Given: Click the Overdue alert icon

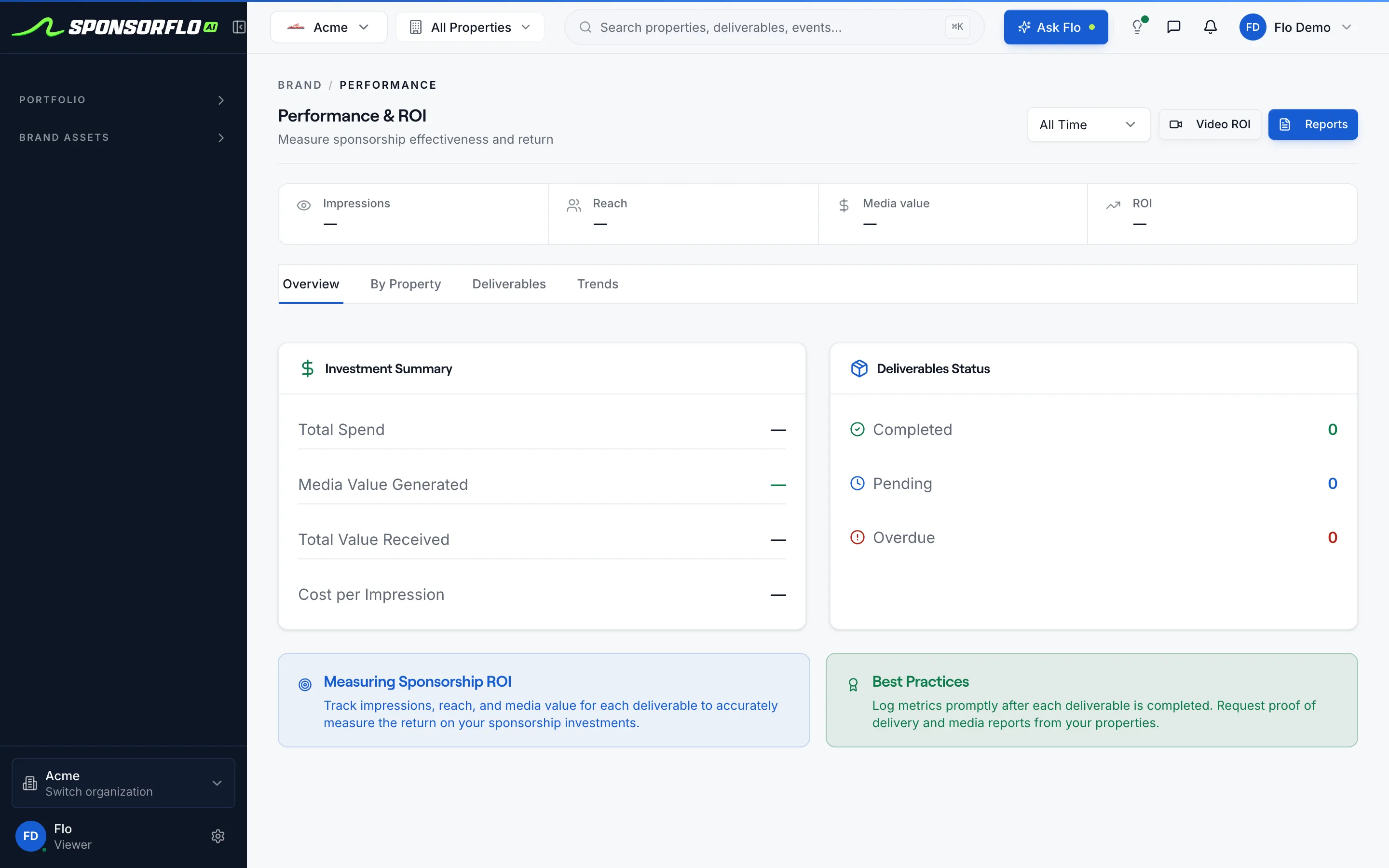Looking at the screenshot, I should (x=857, y=537).
